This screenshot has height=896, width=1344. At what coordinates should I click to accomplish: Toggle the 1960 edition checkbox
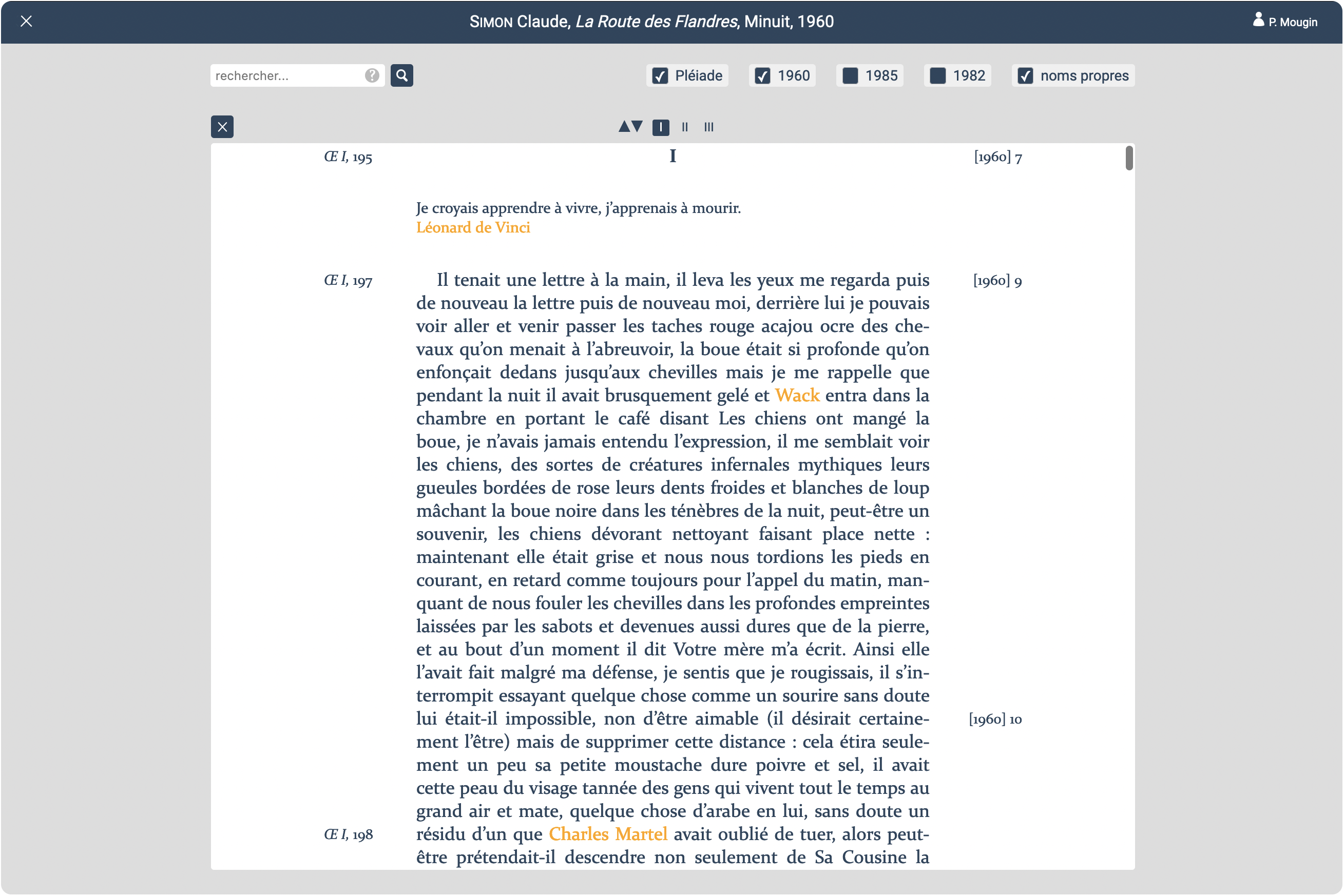763,76
